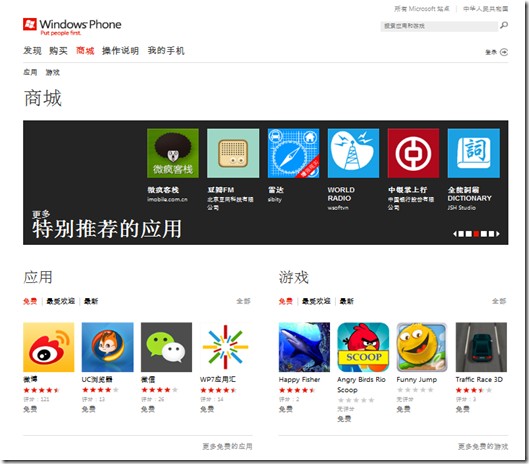529x464 pixels.
Task: Click the search magnifier icon
Action: (504, 25)
